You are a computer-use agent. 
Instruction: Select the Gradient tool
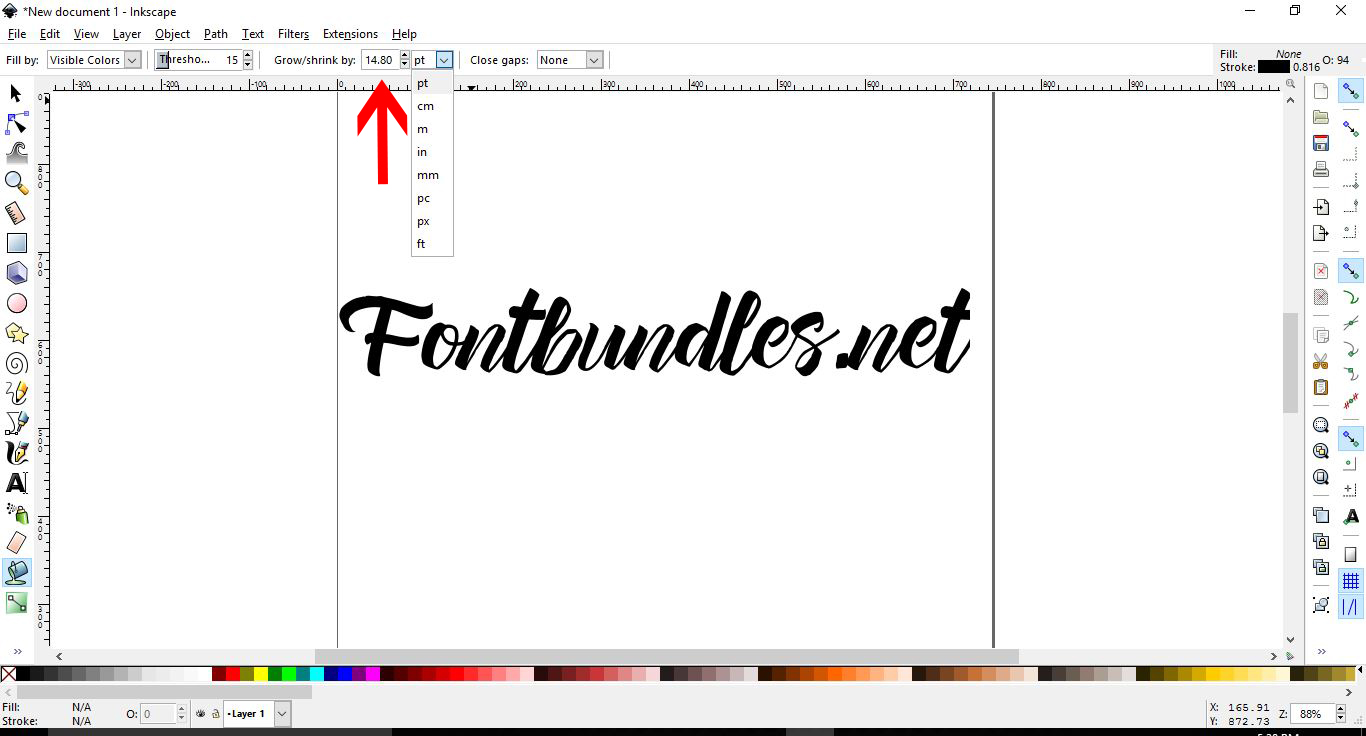click(x=16, y=603)
